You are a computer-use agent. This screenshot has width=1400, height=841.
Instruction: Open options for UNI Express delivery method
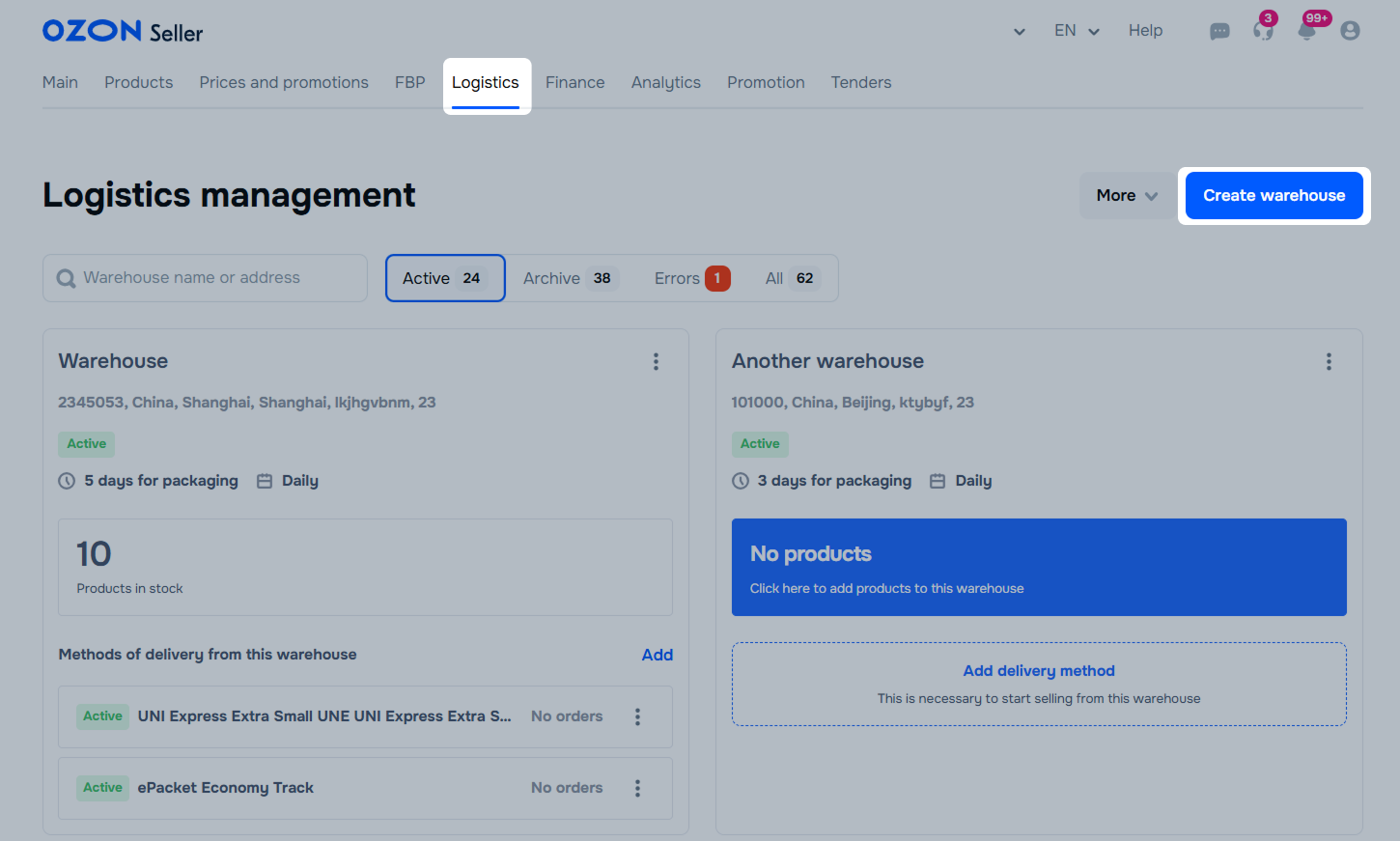click(637, 716)
